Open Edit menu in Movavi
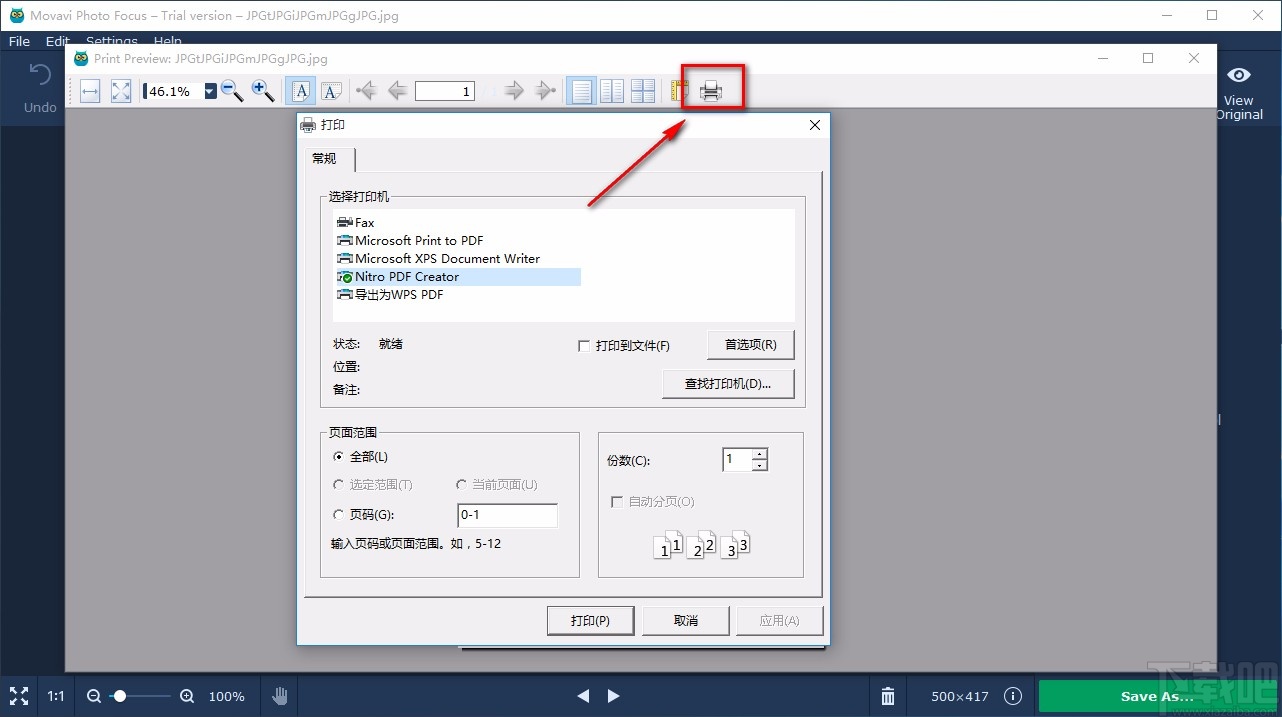 pos(57,41)
